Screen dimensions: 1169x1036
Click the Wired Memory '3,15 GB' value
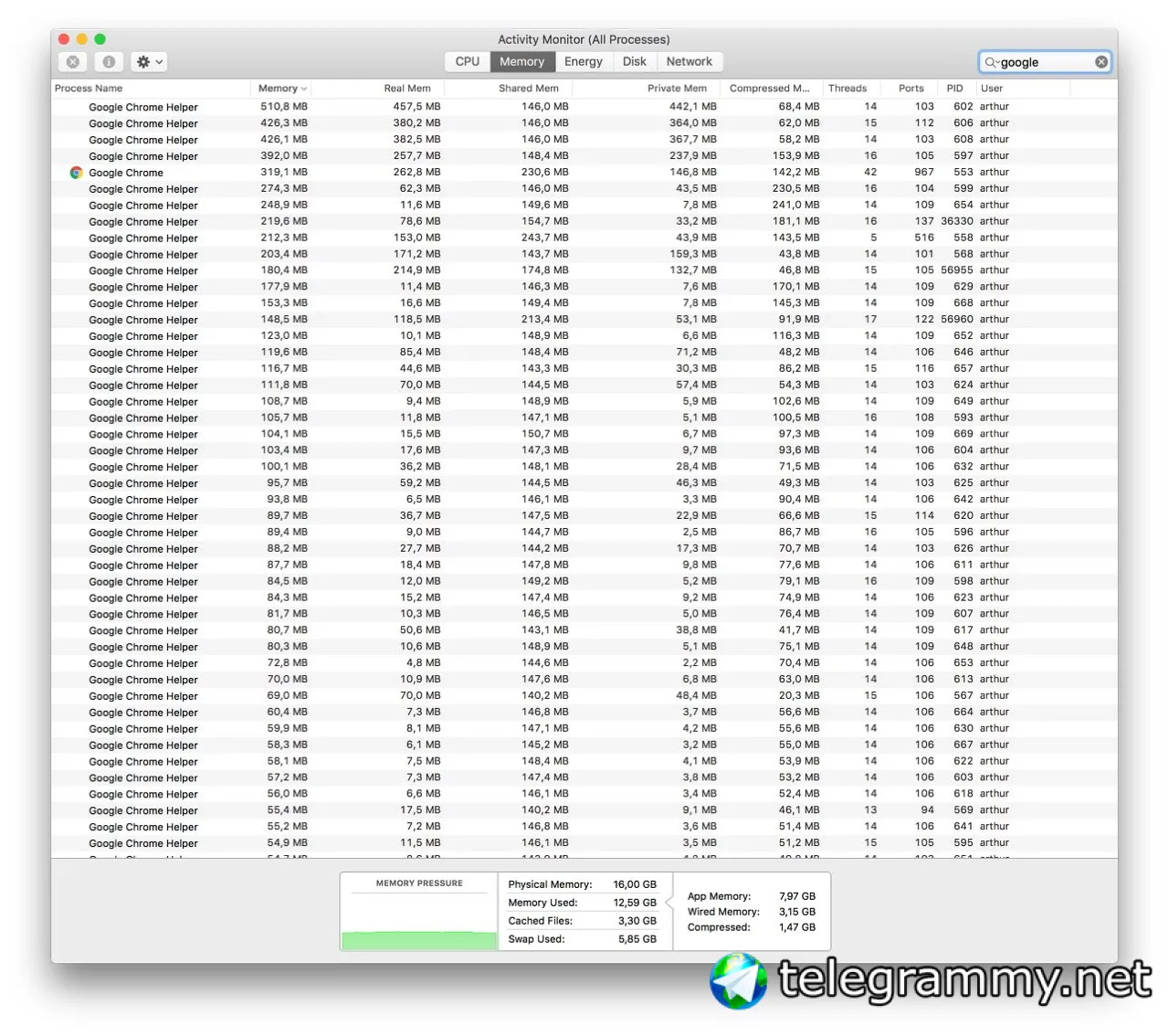[797, 912]
